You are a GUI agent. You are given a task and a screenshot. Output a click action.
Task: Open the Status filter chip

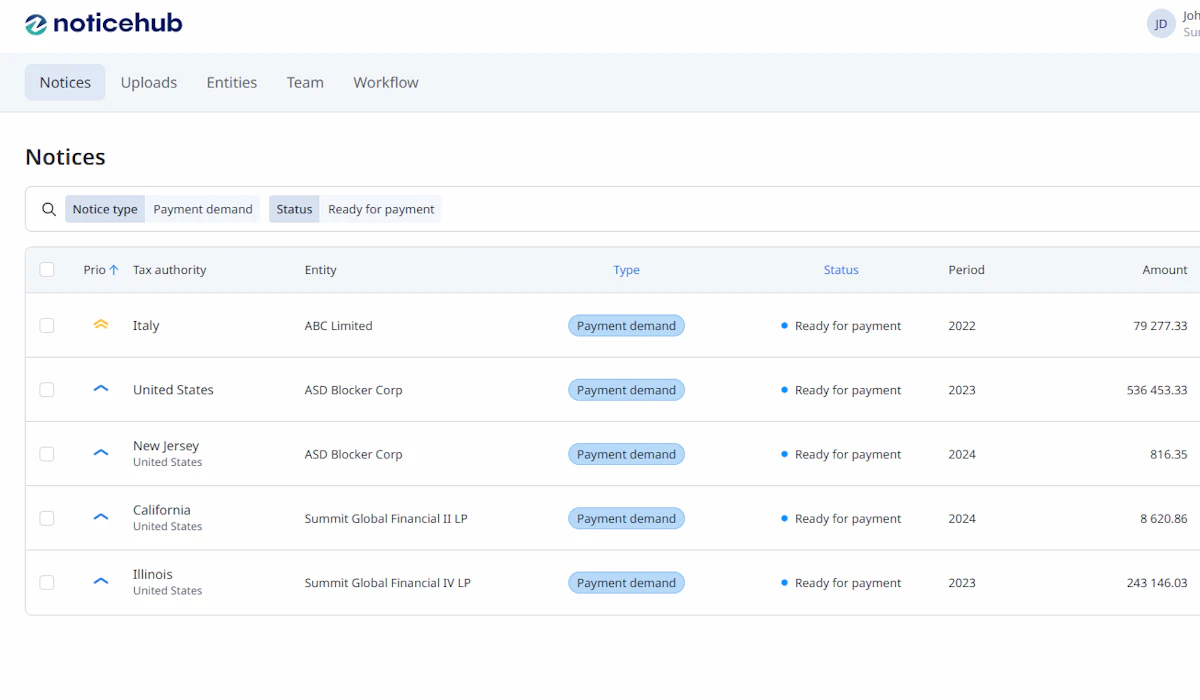294,209
